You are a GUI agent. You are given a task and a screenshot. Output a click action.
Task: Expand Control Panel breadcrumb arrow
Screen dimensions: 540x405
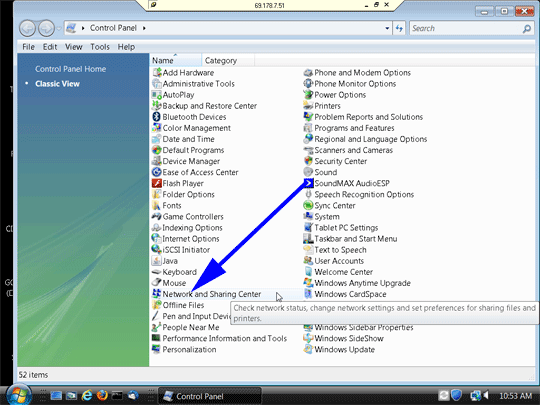point(144,28)
